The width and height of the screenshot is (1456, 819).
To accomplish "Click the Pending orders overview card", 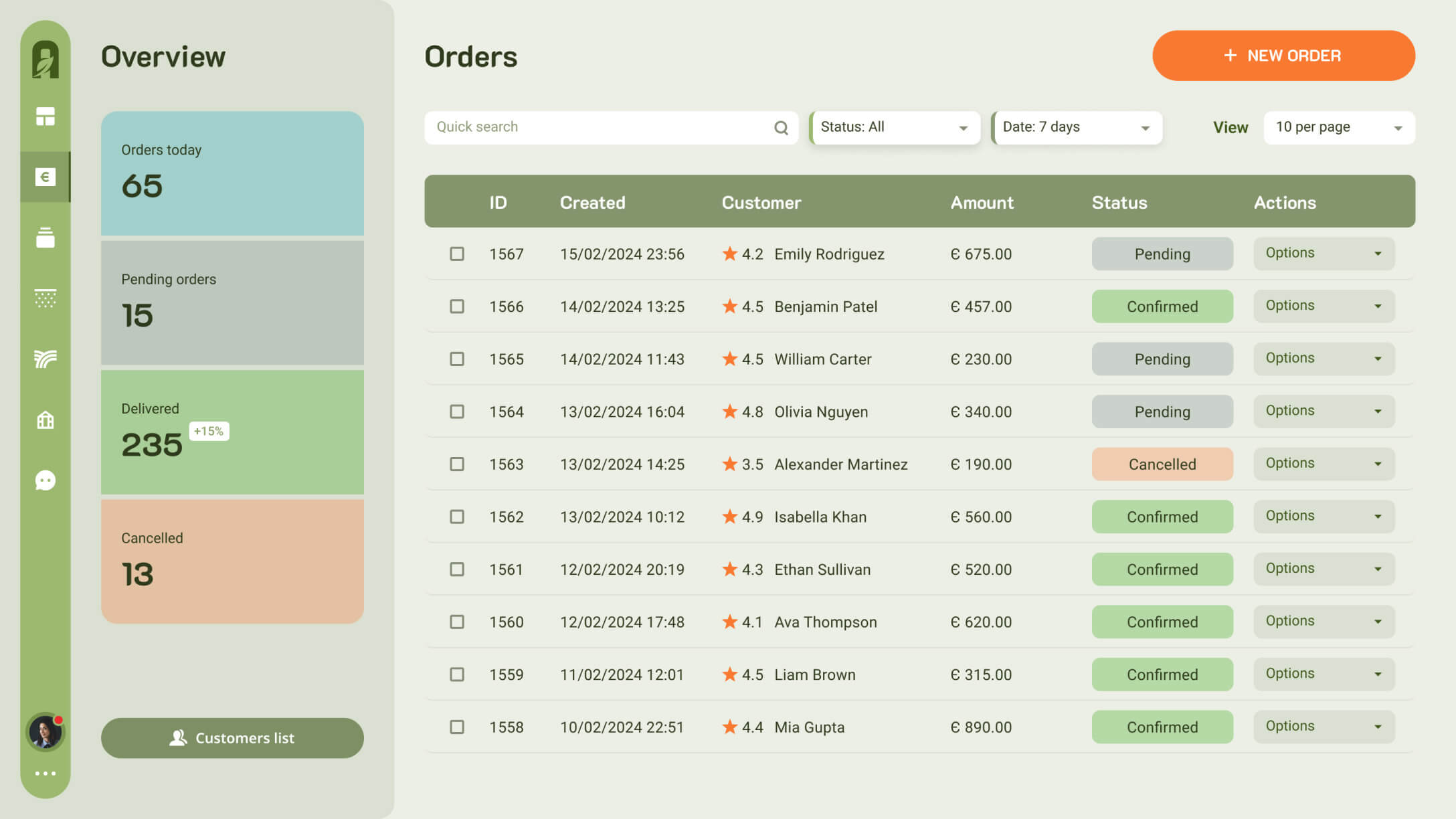I will point(232,302).
